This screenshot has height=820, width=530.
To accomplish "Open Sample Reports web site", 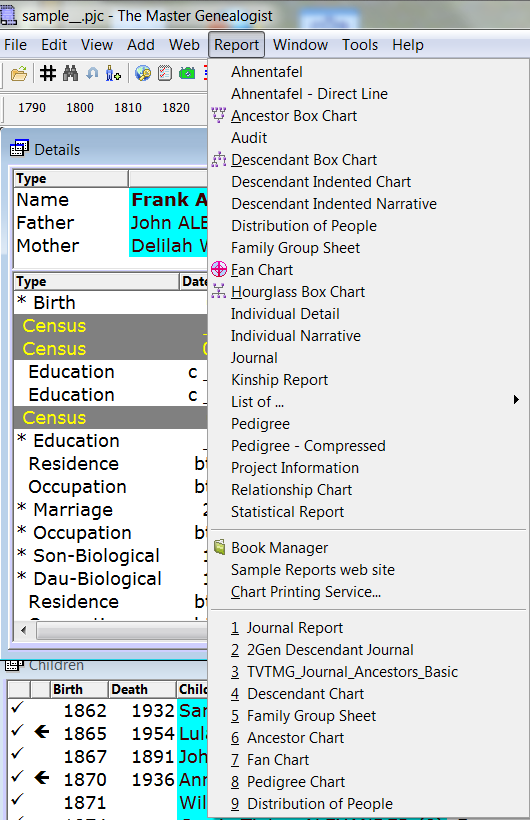I will coord(313,570).
